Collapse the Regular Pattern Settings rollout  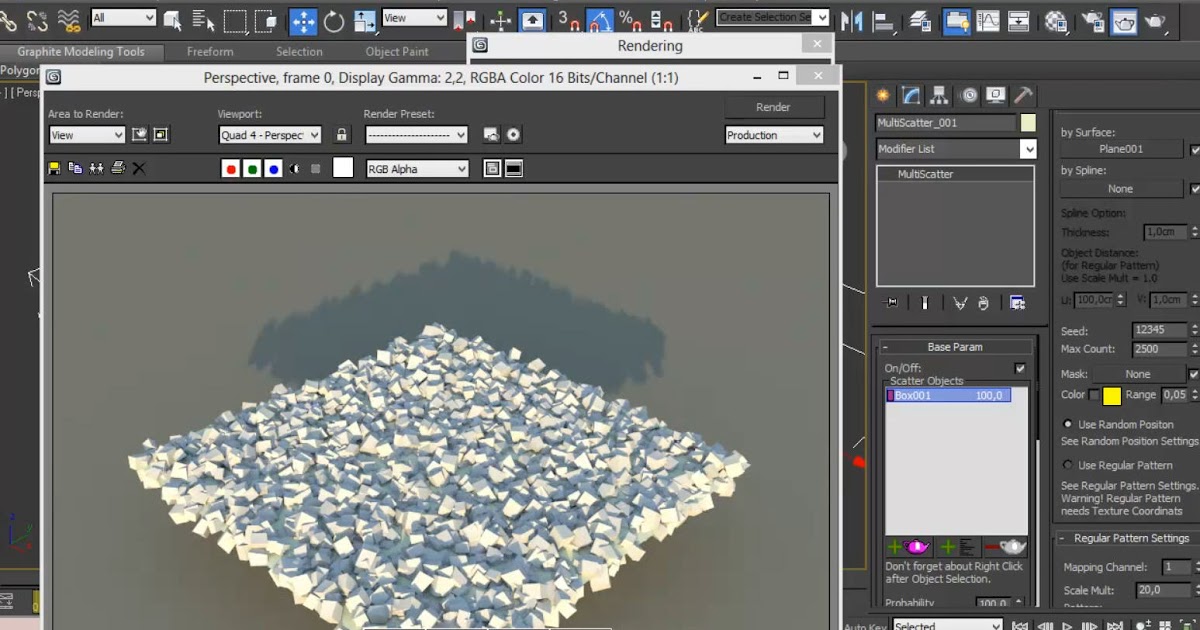point(1129,538)
